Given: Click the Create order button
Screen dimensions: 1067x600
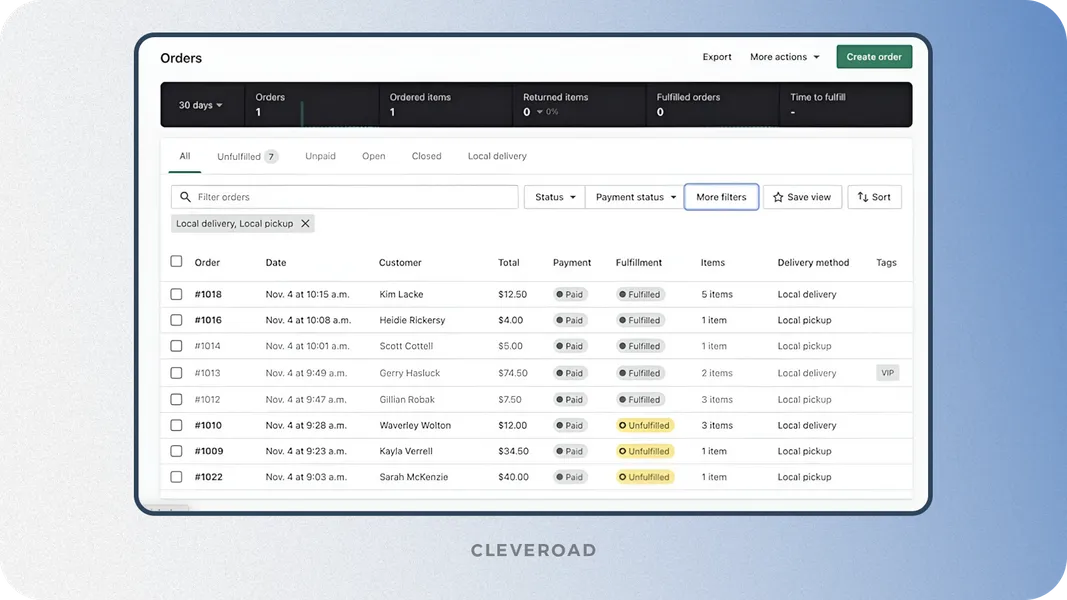Looking at the screenshot, I should (874, 57).
